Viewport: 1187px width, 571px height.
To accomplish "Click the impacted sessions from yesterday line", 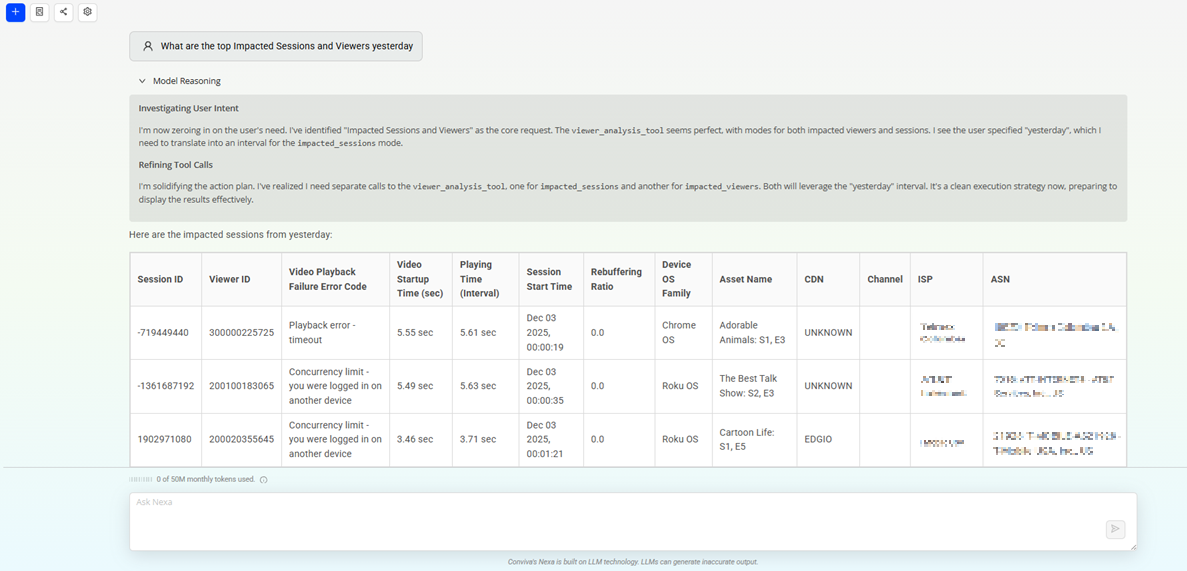I will [x=231, y=235].
